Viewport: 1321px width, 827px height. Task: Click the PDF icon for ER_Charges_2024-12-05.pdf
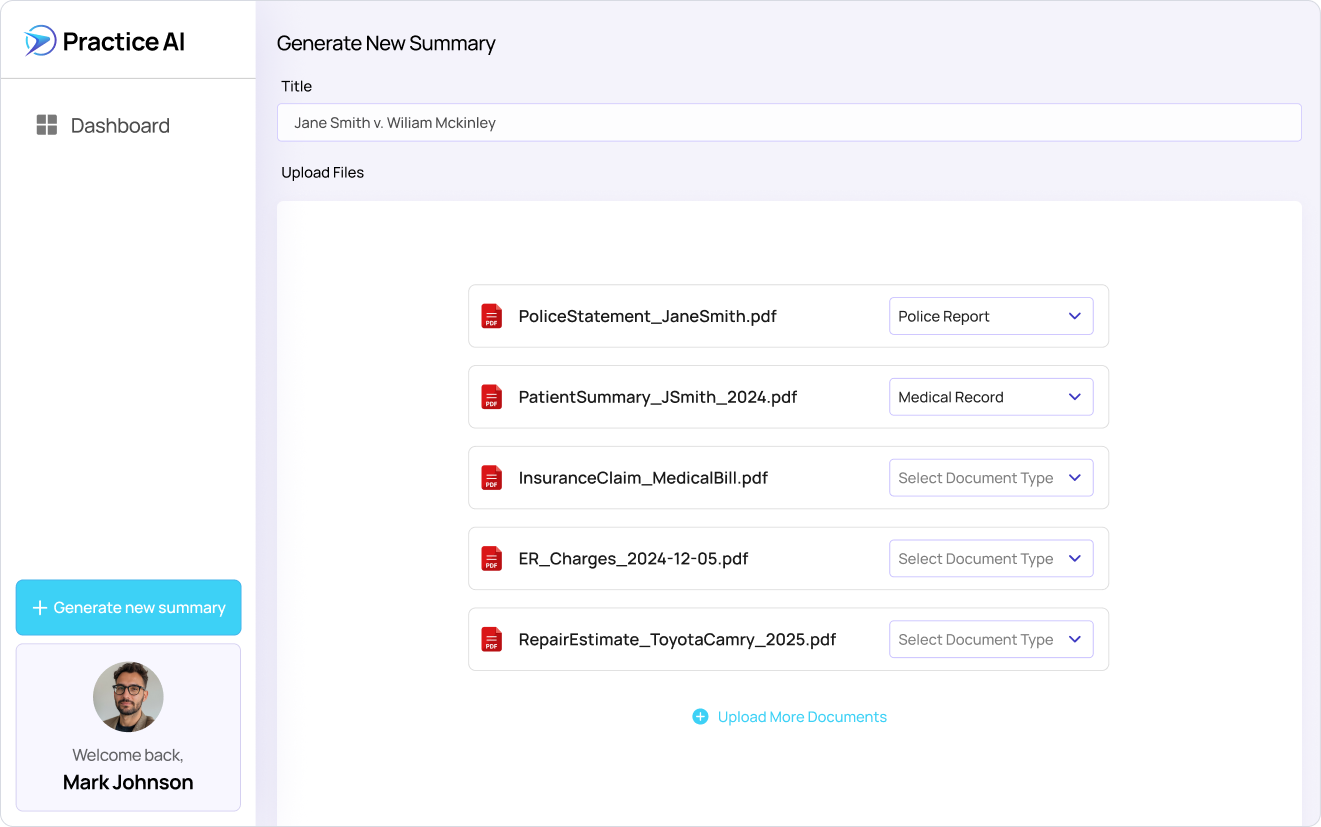click(x=492, y=558)
